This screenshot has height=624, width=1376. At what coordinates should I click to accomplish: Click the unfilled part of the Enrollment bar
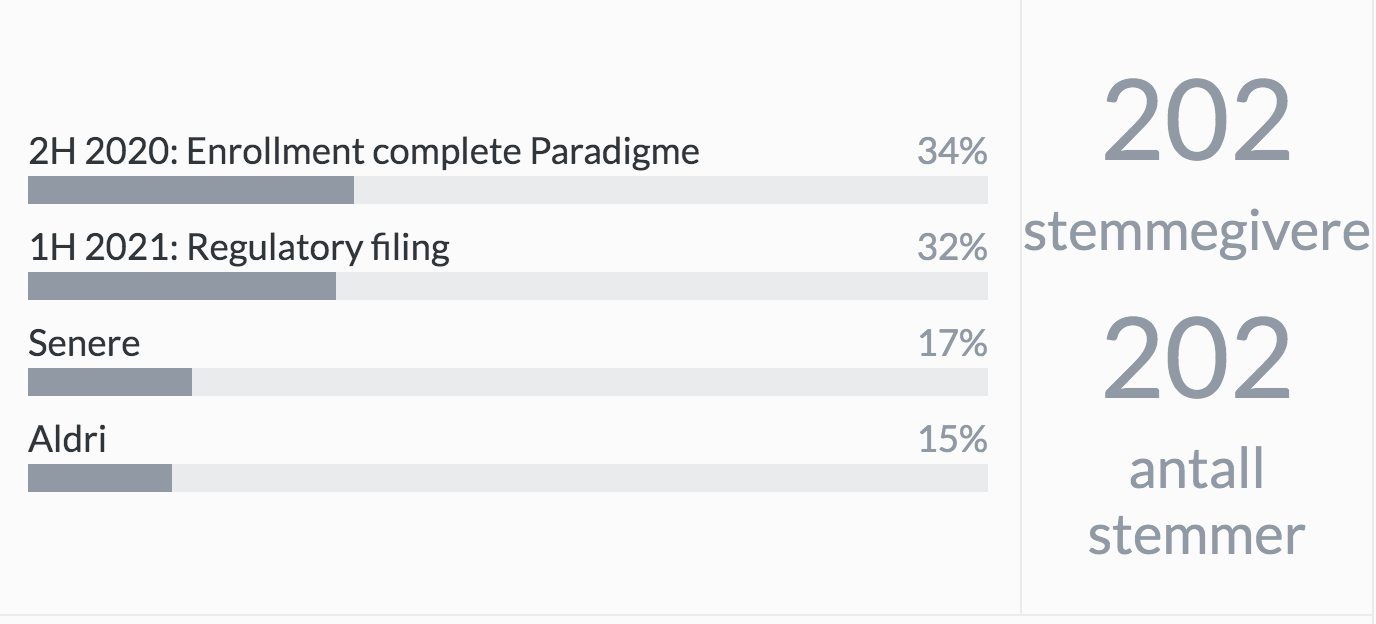(x=671, y=190)
